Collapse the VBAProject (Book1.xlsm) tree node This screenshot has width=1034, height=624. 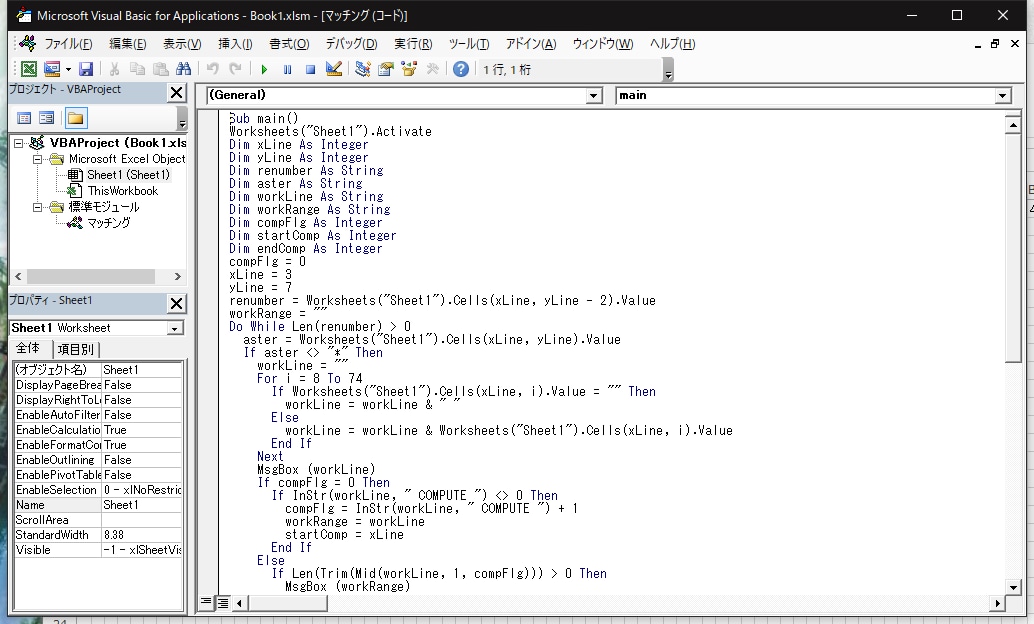[x=18, y=143]
